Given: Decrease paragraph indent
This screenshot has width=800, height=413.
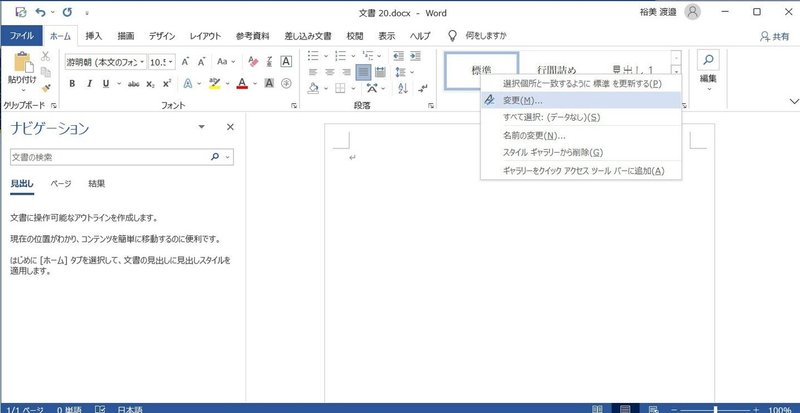Looking at the screenshot, I should (x=398, y=56).
